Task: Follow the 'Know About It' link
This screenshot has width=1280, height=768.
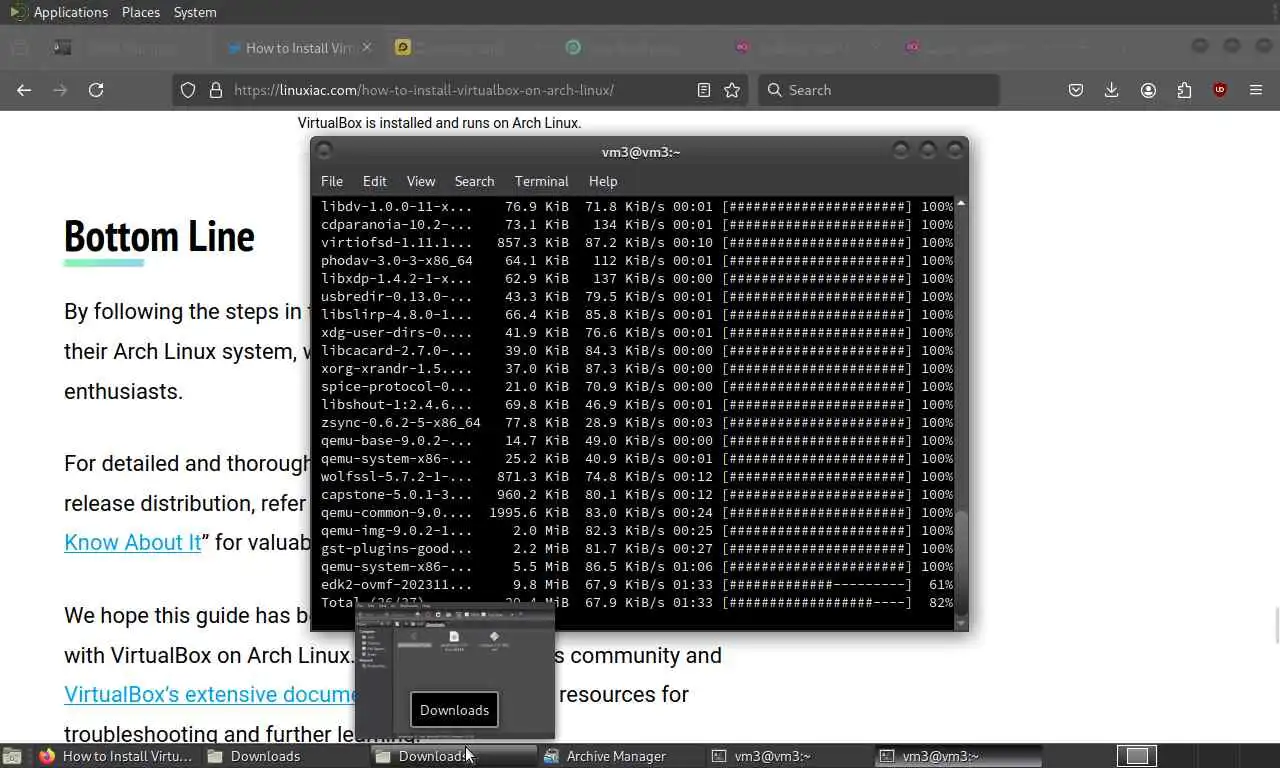Action: tap(133, 542)
